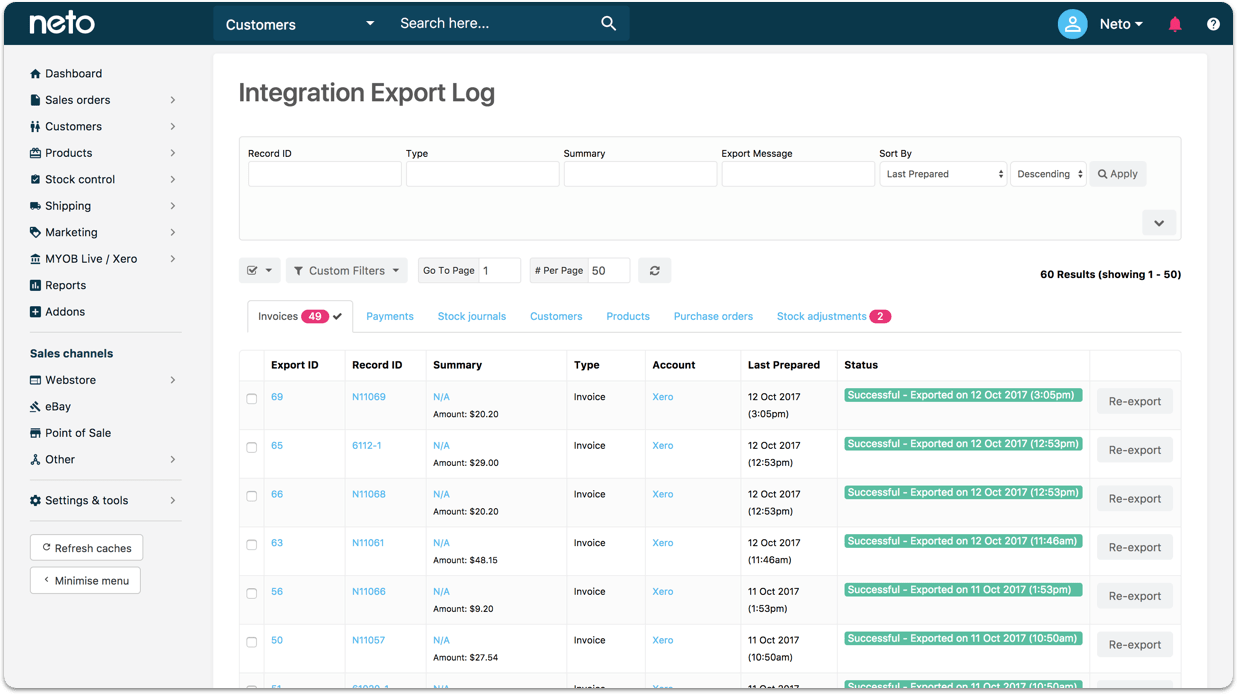Switch to the Stock adjustments tab
Viewport: 1237px width, 694px height.
point(833,316)
